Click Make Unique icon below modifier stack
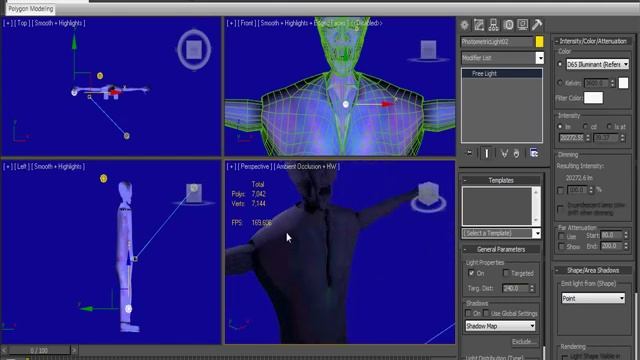 (504, 153)
